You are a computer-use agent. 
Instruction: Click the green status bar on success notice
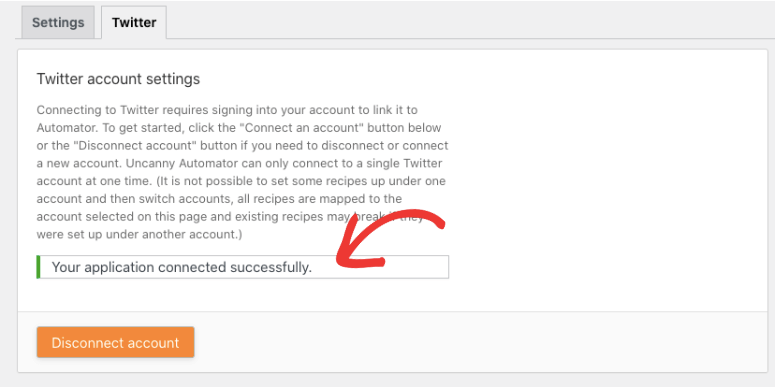[x=38, y=267]
